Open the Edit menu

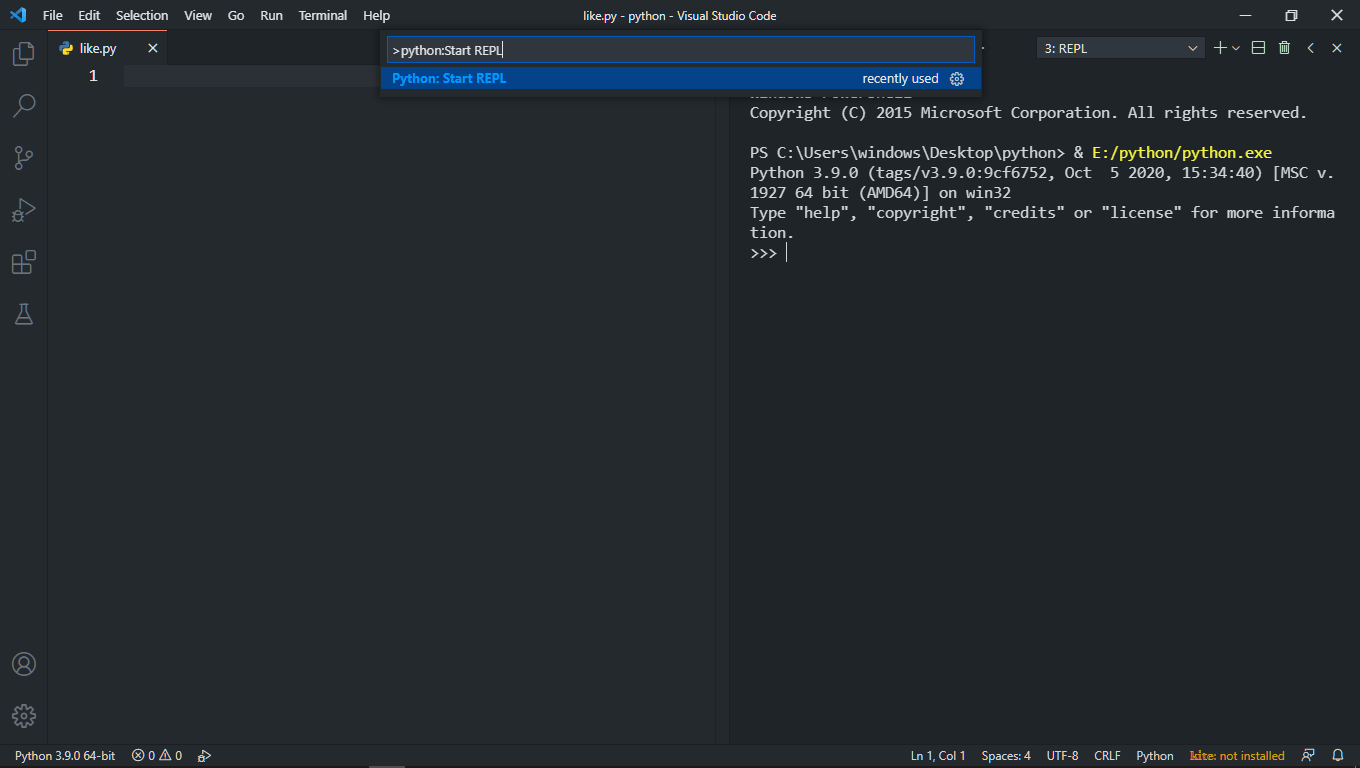89,15
